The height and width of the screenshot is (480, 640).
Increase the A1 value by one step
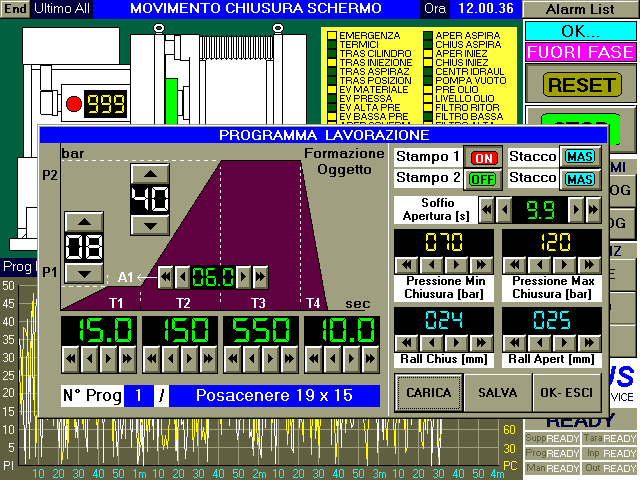pyautogui.click(x=243, y=276)
